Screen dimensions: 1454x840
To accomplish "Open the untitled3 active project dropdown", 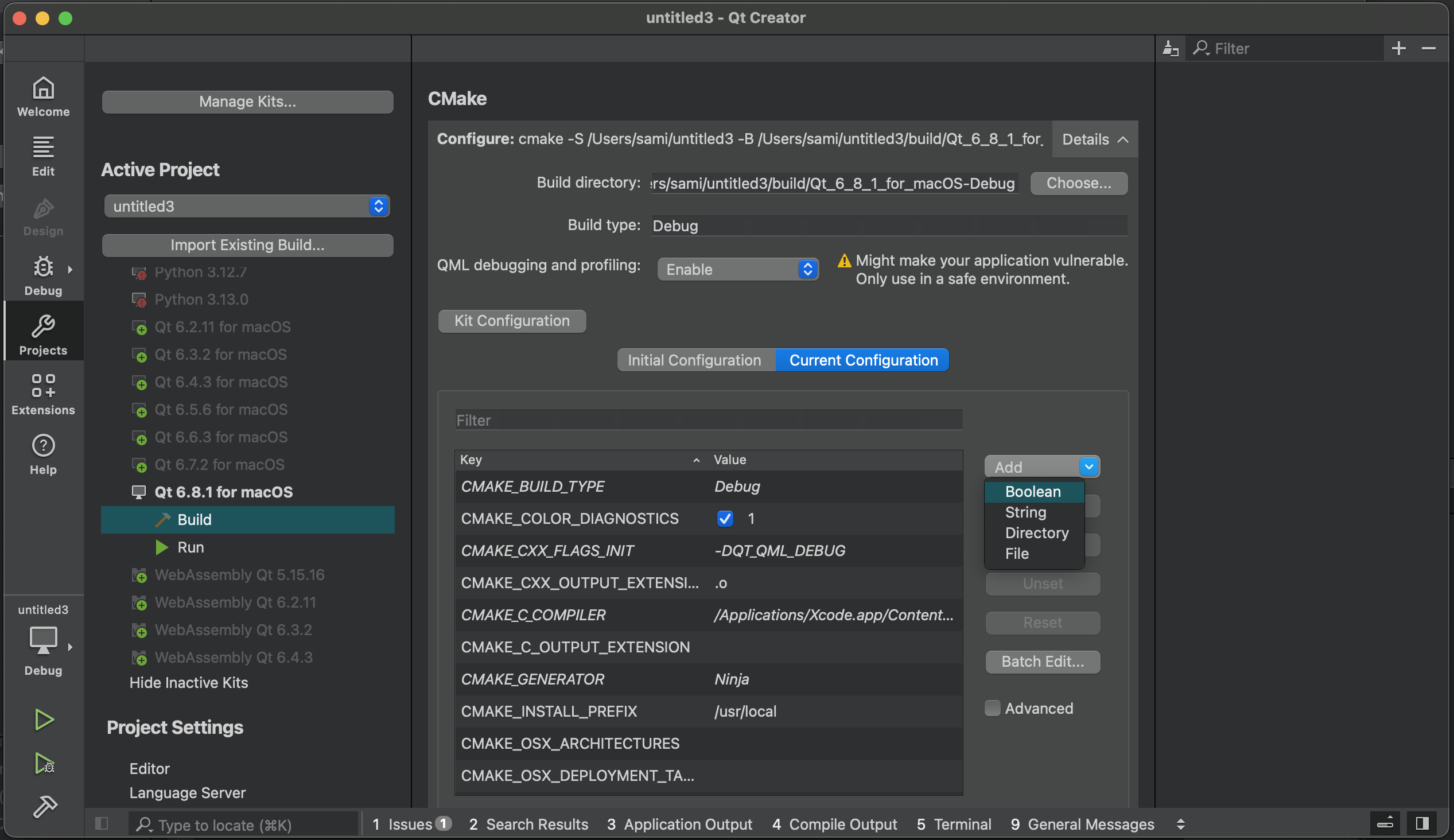I will pyautogui.click(x=247, y=206).
